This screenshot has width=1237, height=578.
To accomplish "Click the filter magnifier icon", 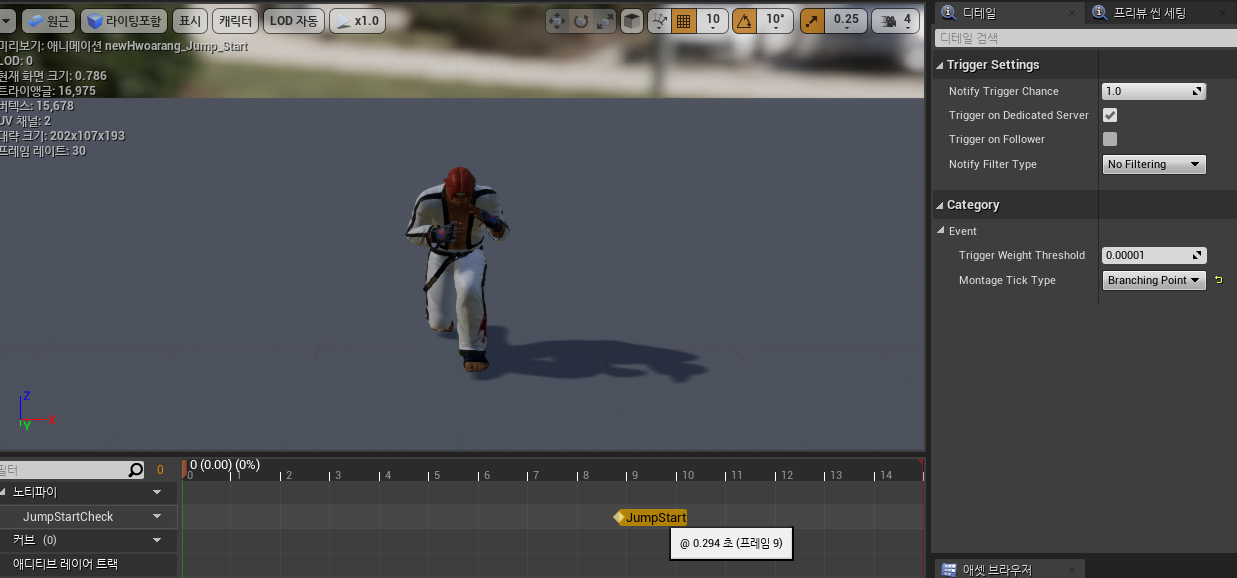I will pos(136,469).
